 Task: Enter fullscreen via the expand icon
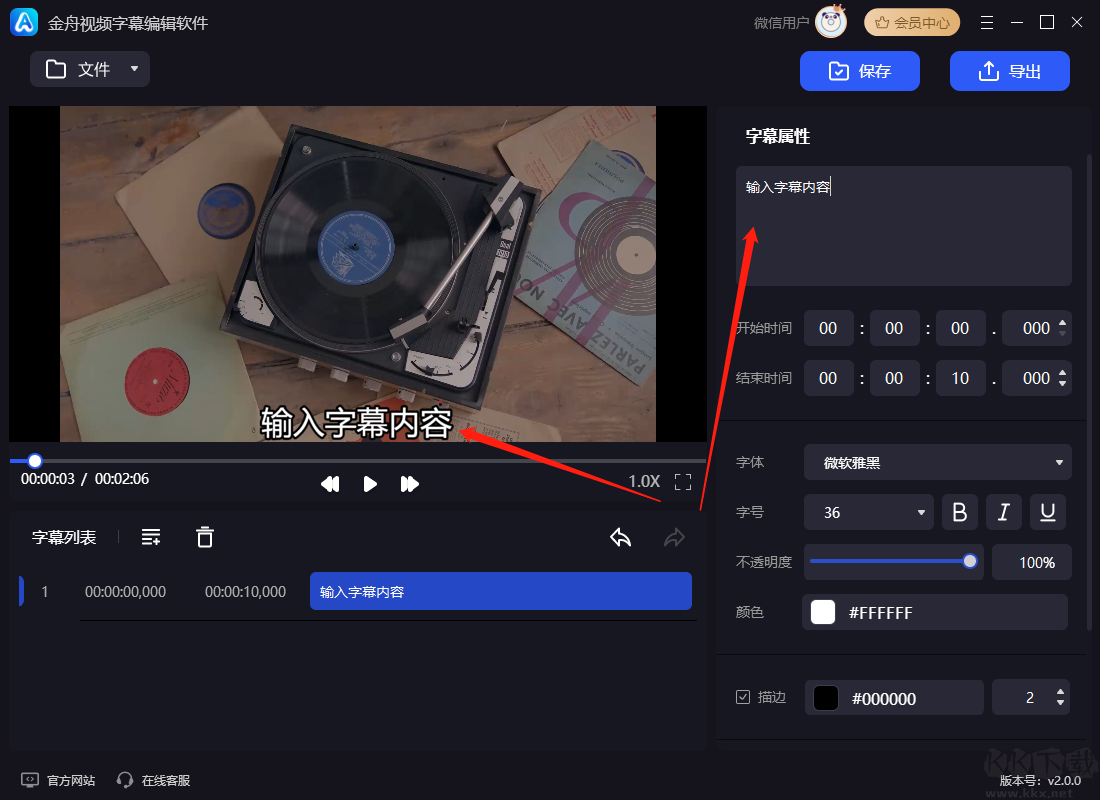coord(683,482)
